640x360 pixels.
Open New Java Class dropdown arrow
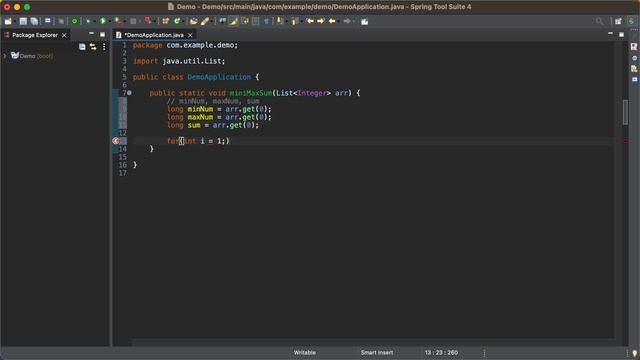click(183, 22)
